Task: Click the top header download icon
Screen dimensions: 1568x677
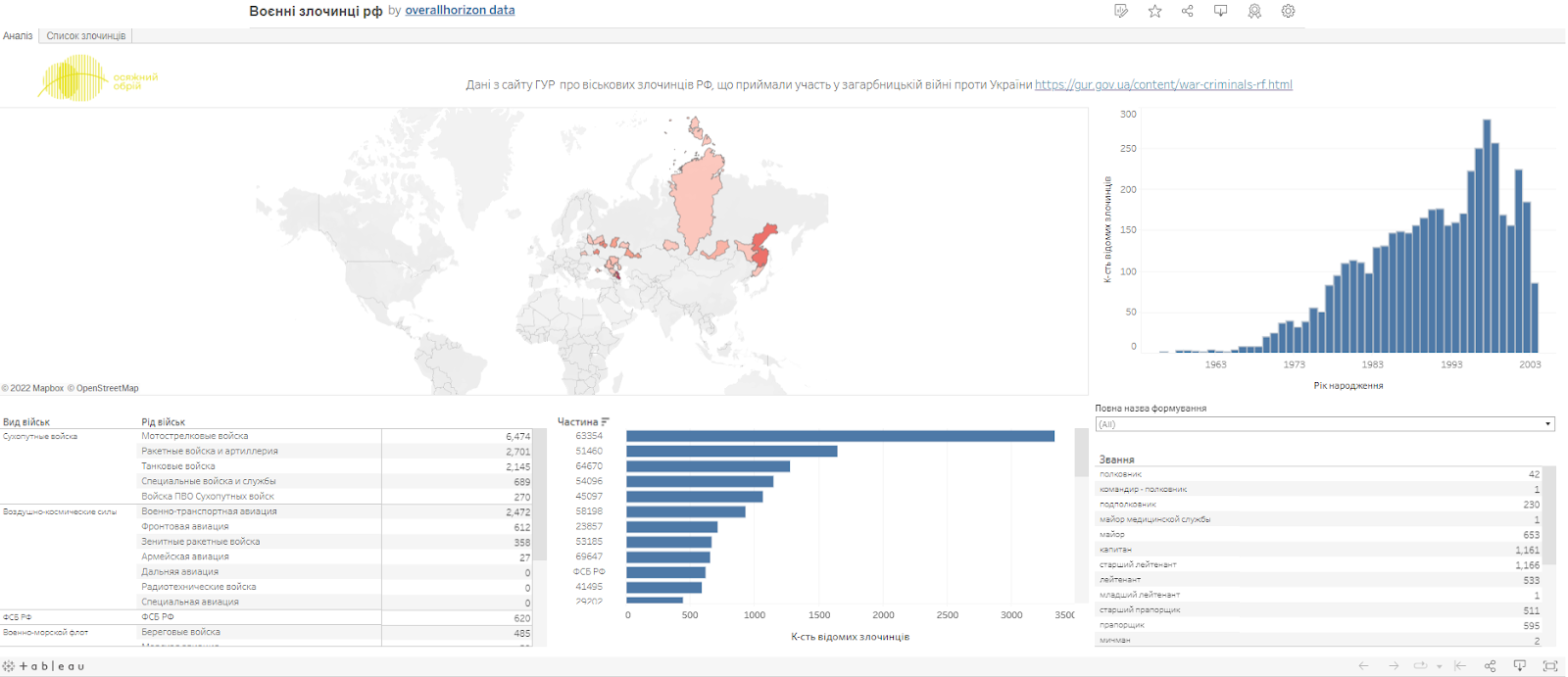Action: click(x=1220, y=11)
